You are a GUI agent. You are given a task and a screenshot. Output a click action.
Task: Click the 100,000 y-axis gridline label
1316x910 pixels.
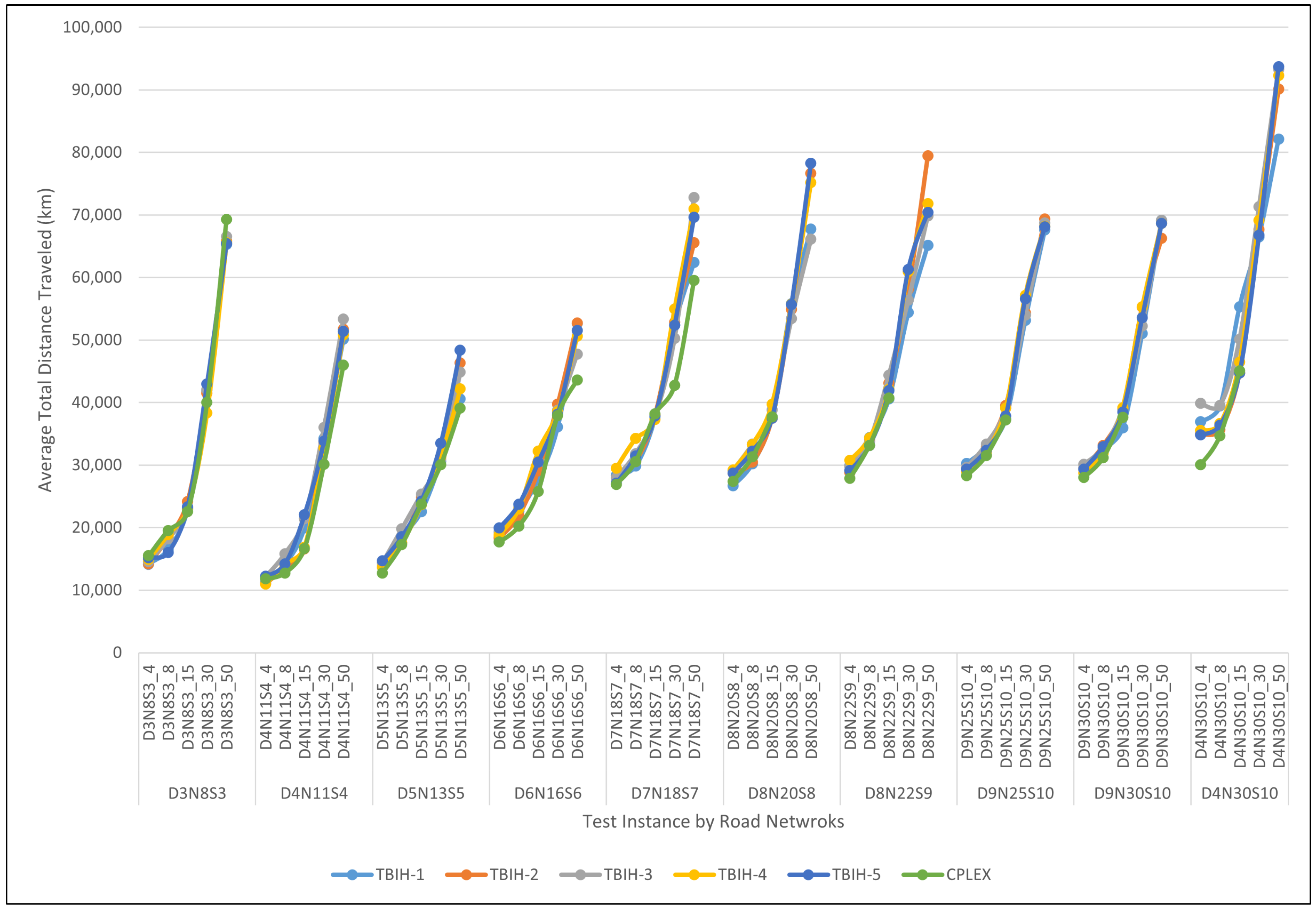(x=92, y=27)
